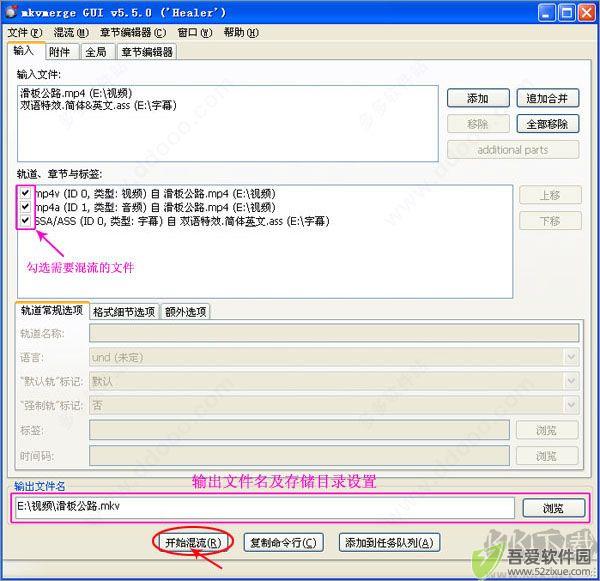Click the 添加 button

[478, 98]
